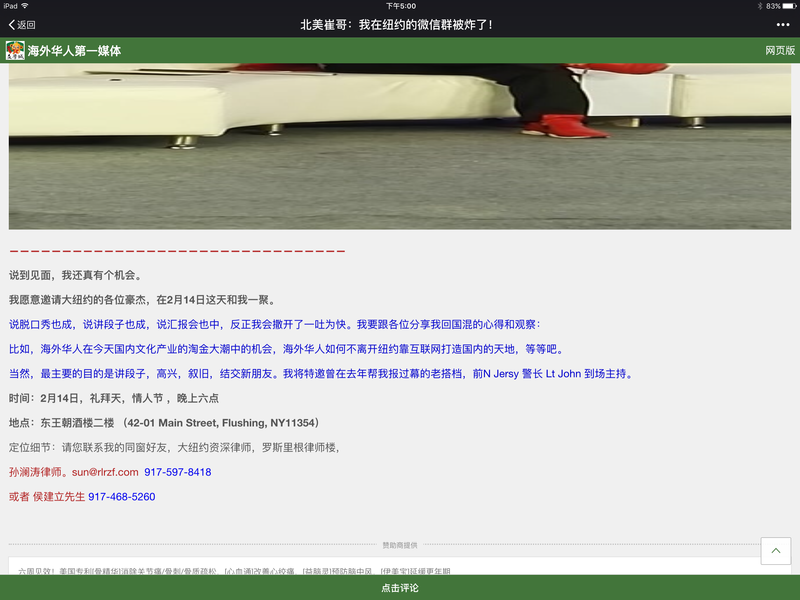The width and height of the screenshot is (800, 600).
Task: Call phone number 917-468-5260
Action: [x=122, y=496]
